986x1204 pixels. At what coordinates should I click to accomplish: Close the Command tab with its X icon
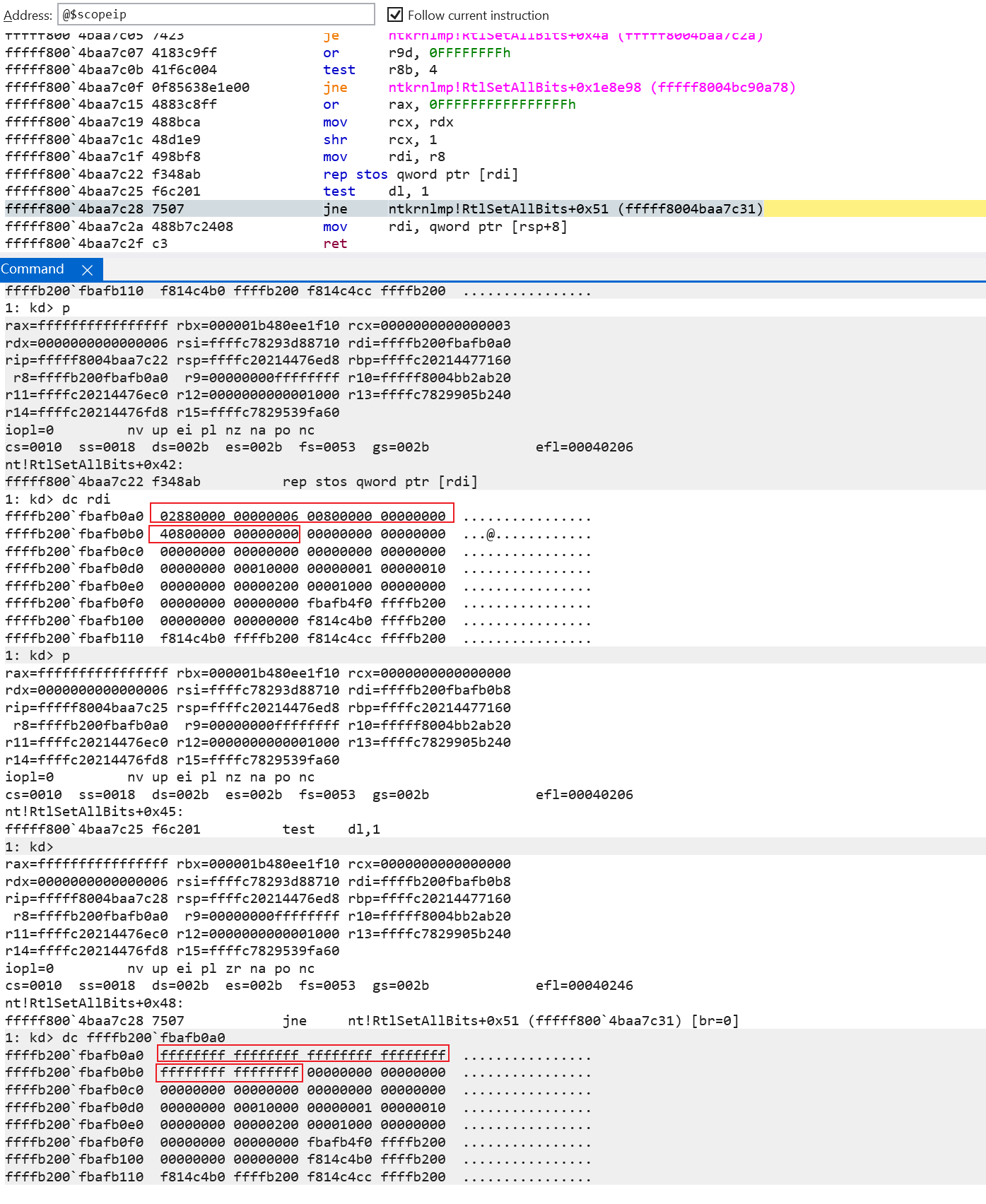88,270
